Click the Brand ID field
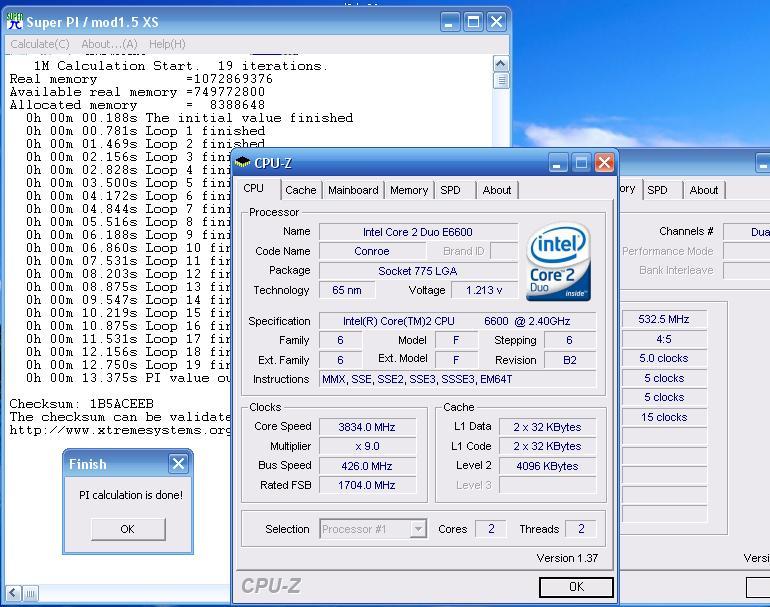 [x=504, y=251]
